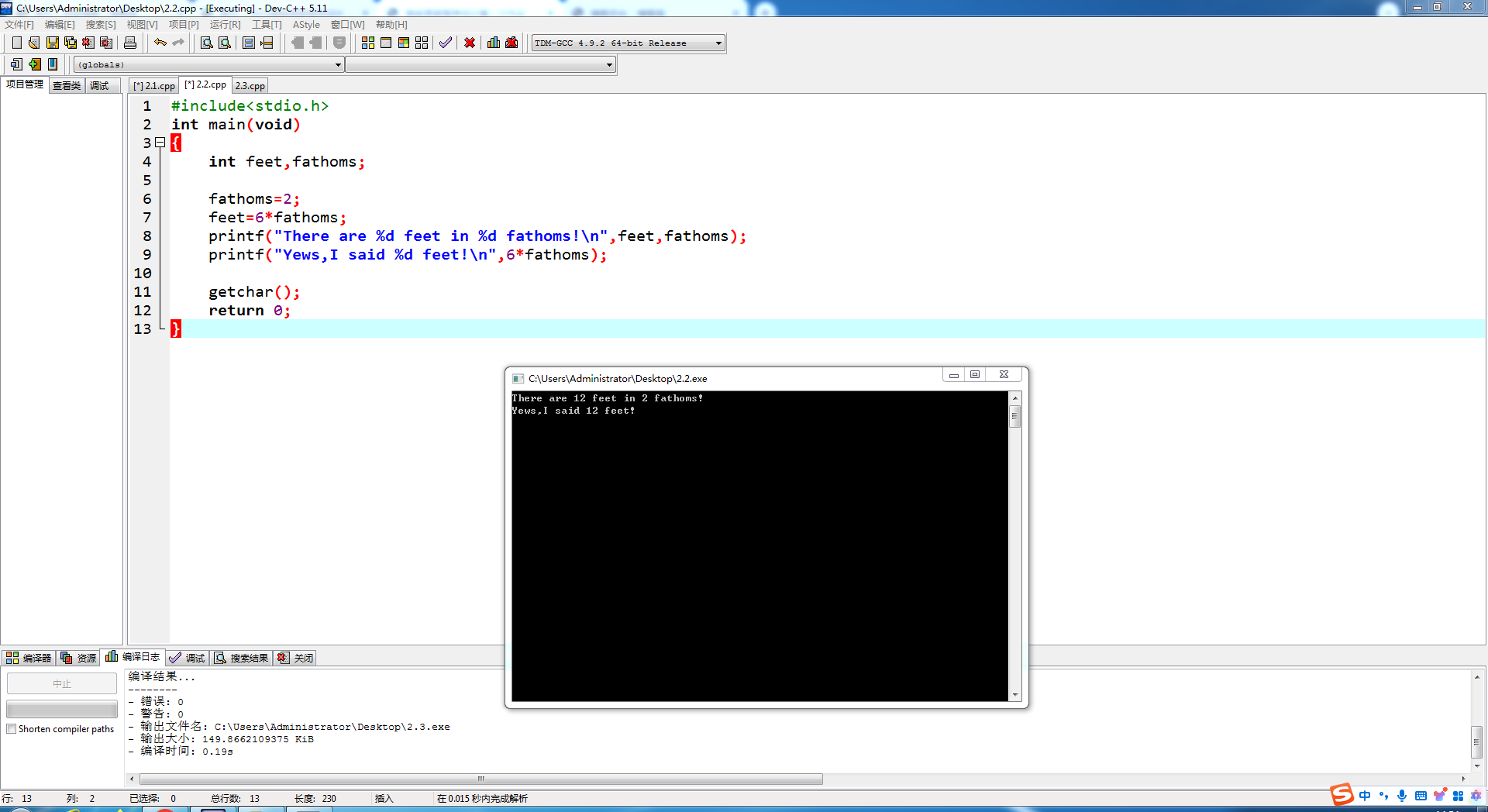This screenshot has height=812, width=1488.
Task: Open the 运行[R] menu
Action: pyautogui.click(x=225, y=24)
